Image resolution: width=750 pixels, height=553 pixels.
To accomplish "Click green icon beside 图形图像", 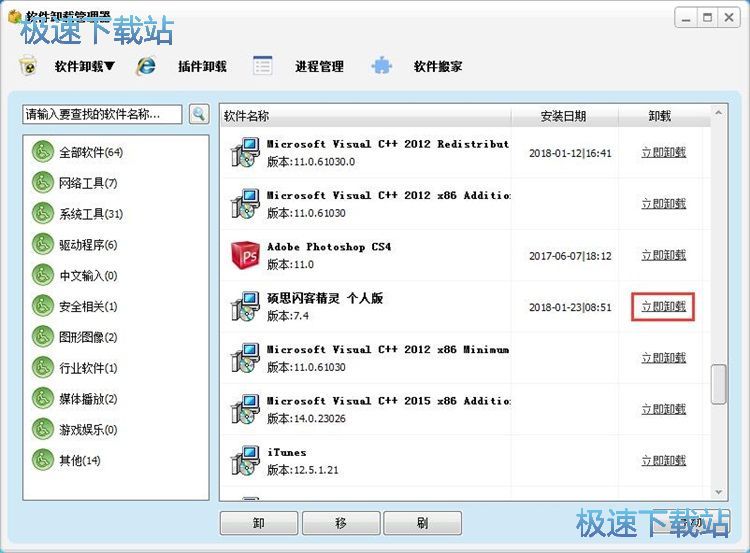I will (43, 337).
